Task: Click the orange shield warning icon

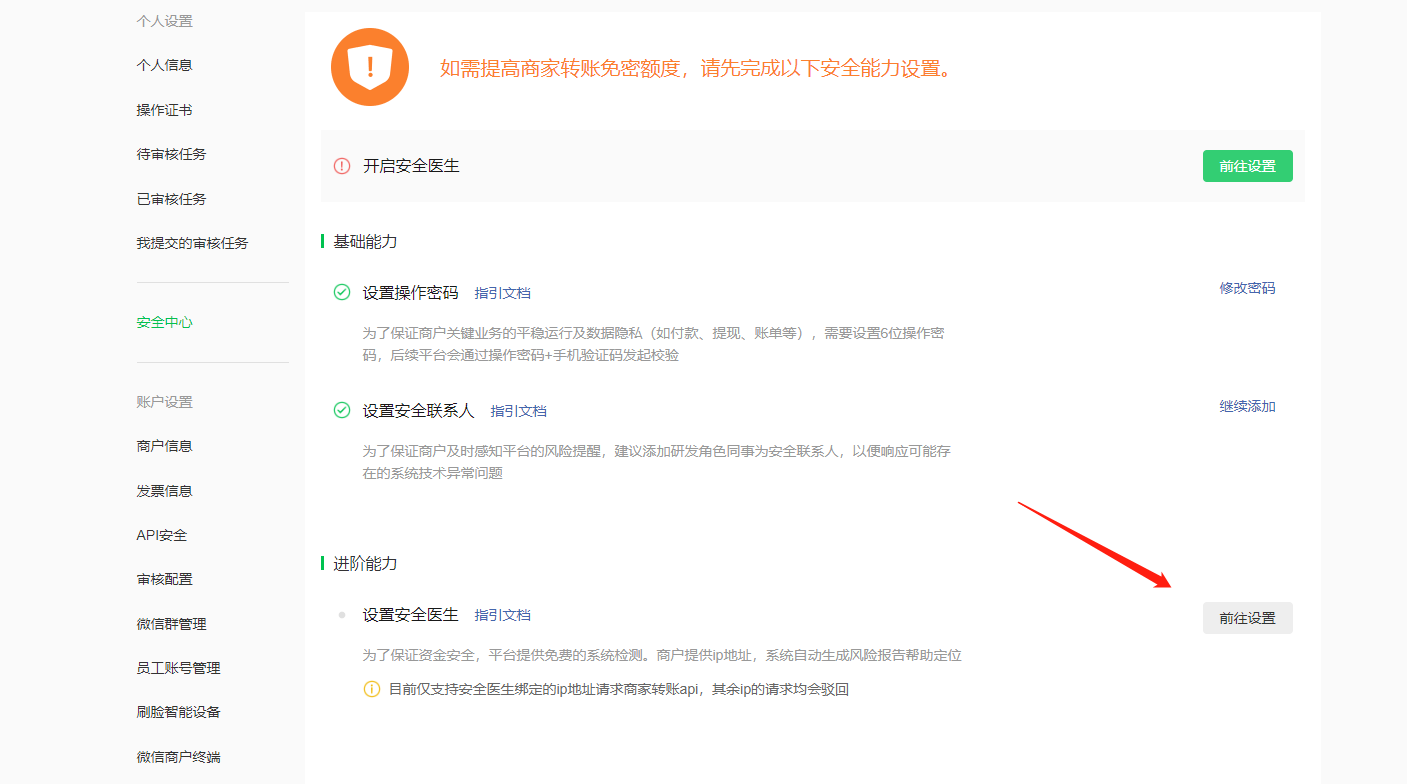Action: [x=370, y=67]
